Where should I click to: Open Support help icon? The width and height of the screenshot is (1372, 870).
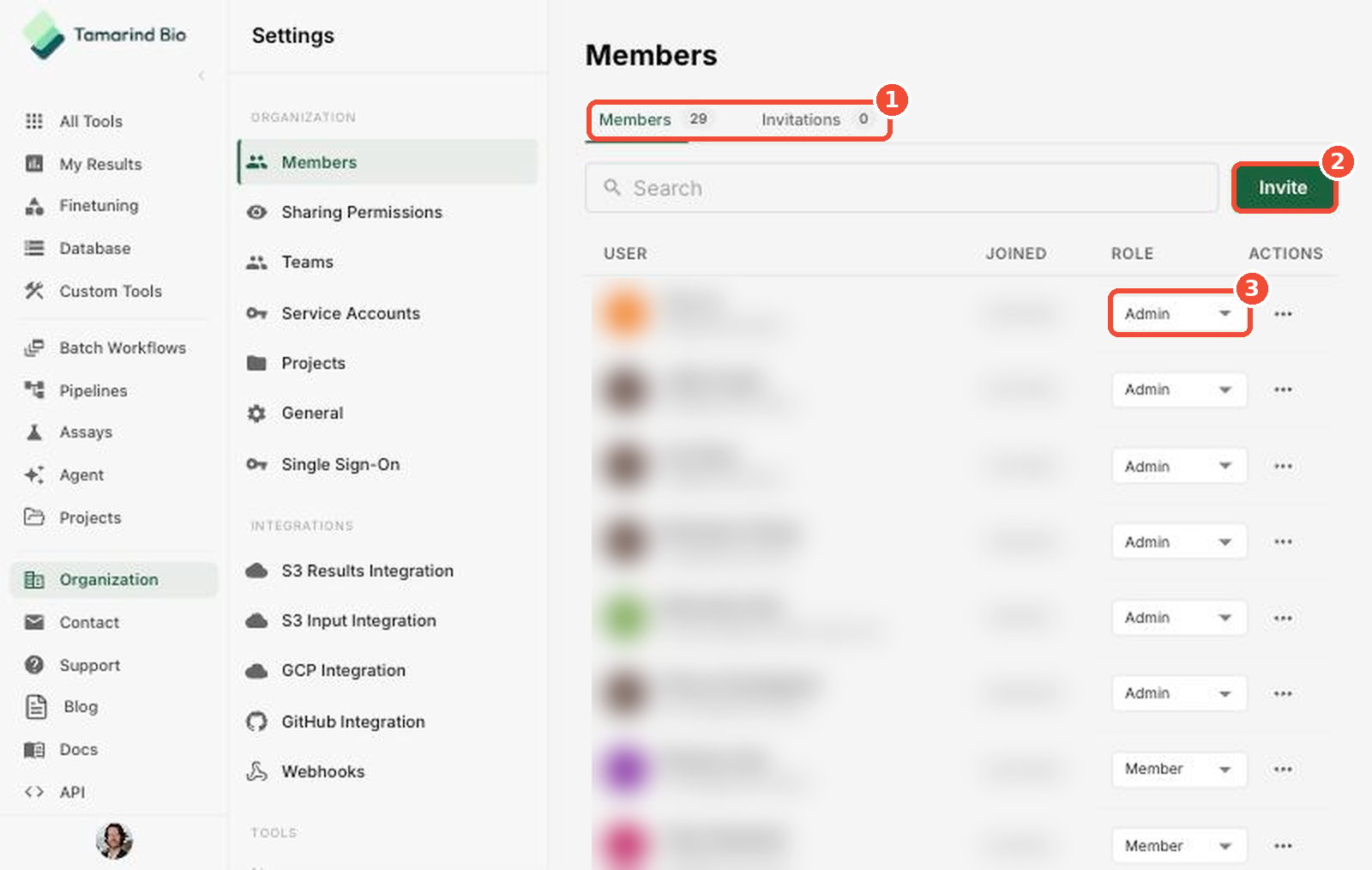(34, 665)
